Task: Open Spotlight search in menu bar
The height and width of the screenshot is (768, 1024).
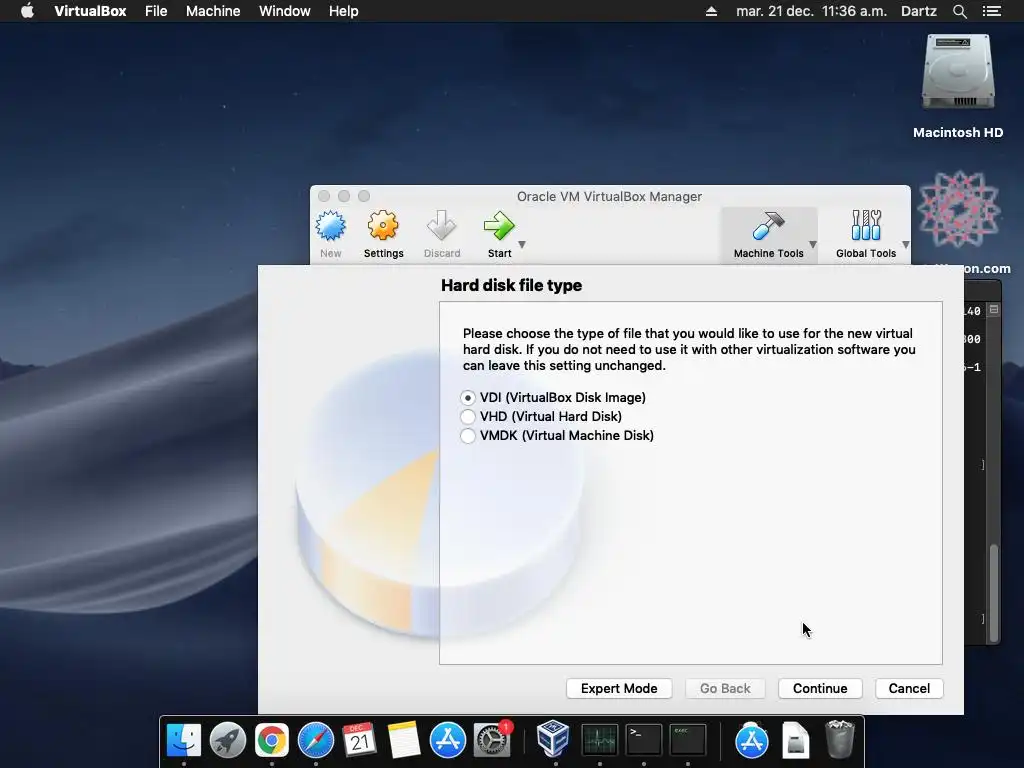Action: click(959, 11)
